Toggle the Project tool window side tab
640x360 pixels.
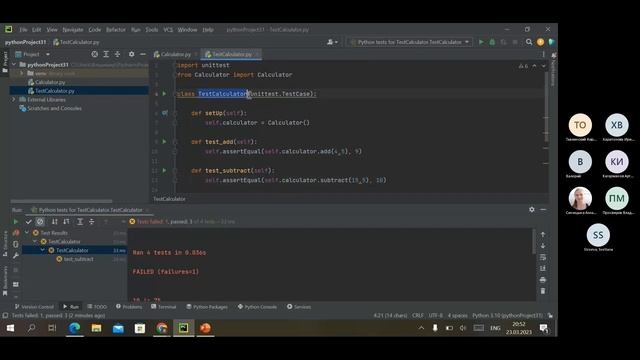pos(5,62)
